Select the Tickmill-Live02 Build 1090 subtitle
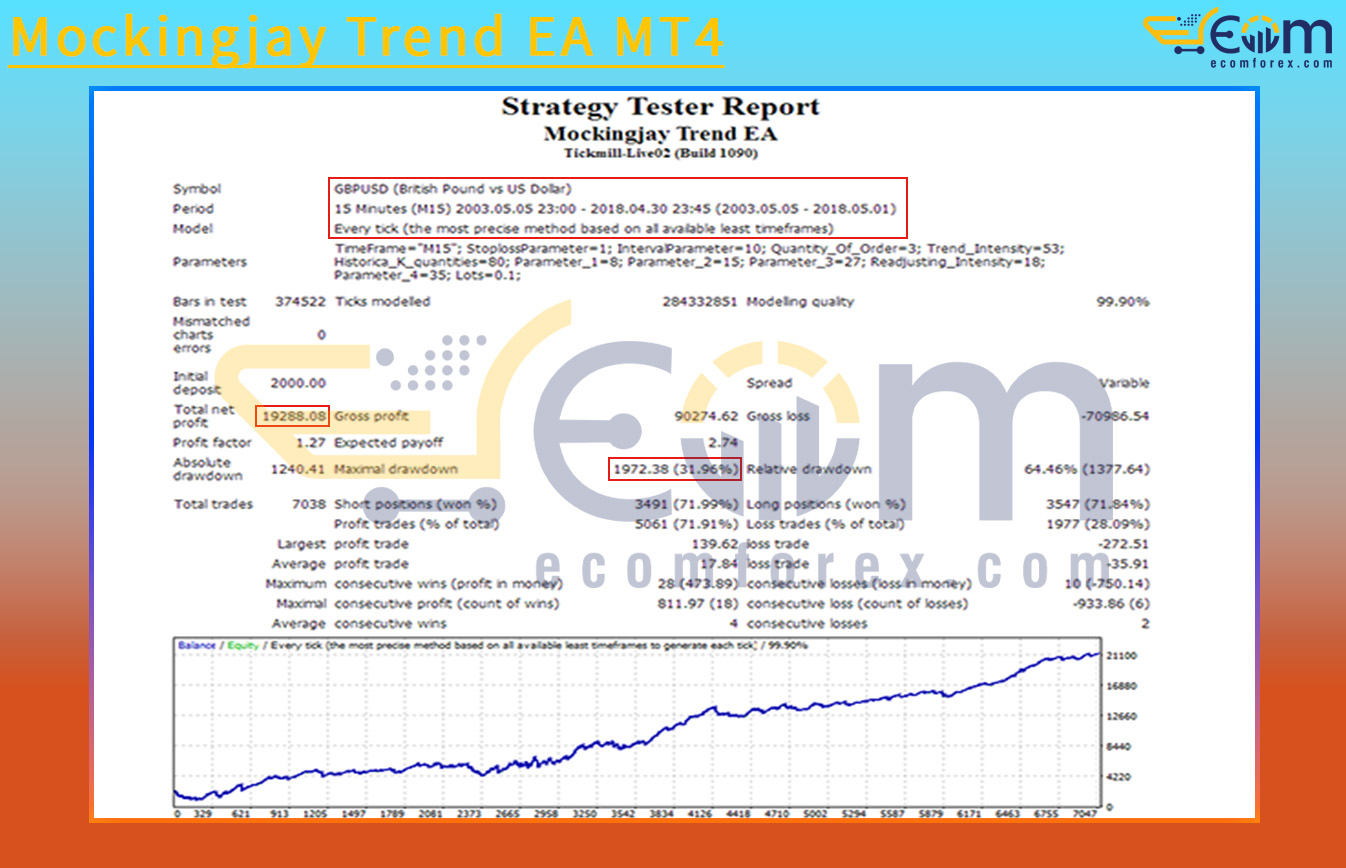1346x868 pixels. click(662, 153)
